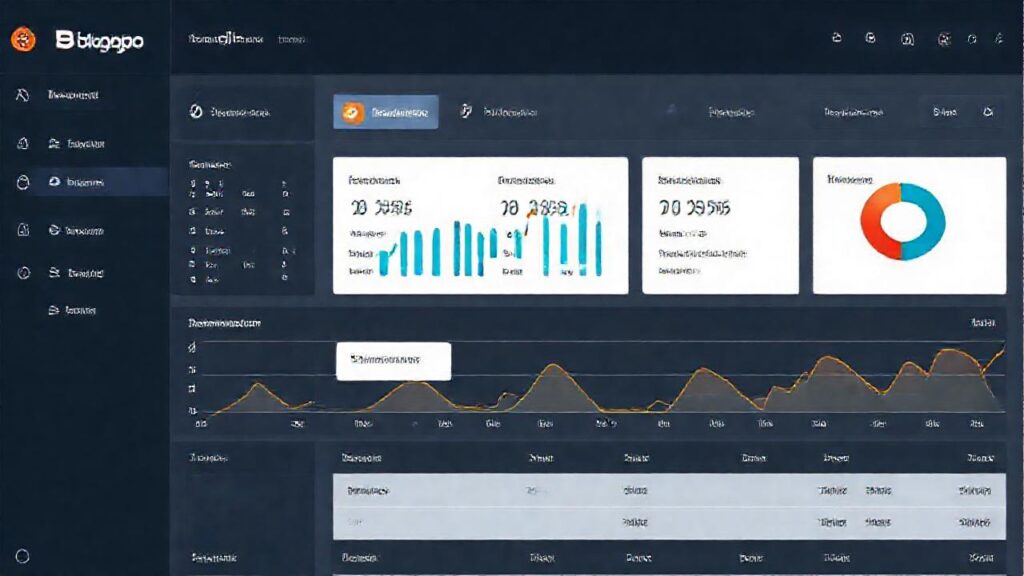Screen dimensions: 1024x576
Task: Click the small label at the line chart's top-right
Action: [983, 323]
